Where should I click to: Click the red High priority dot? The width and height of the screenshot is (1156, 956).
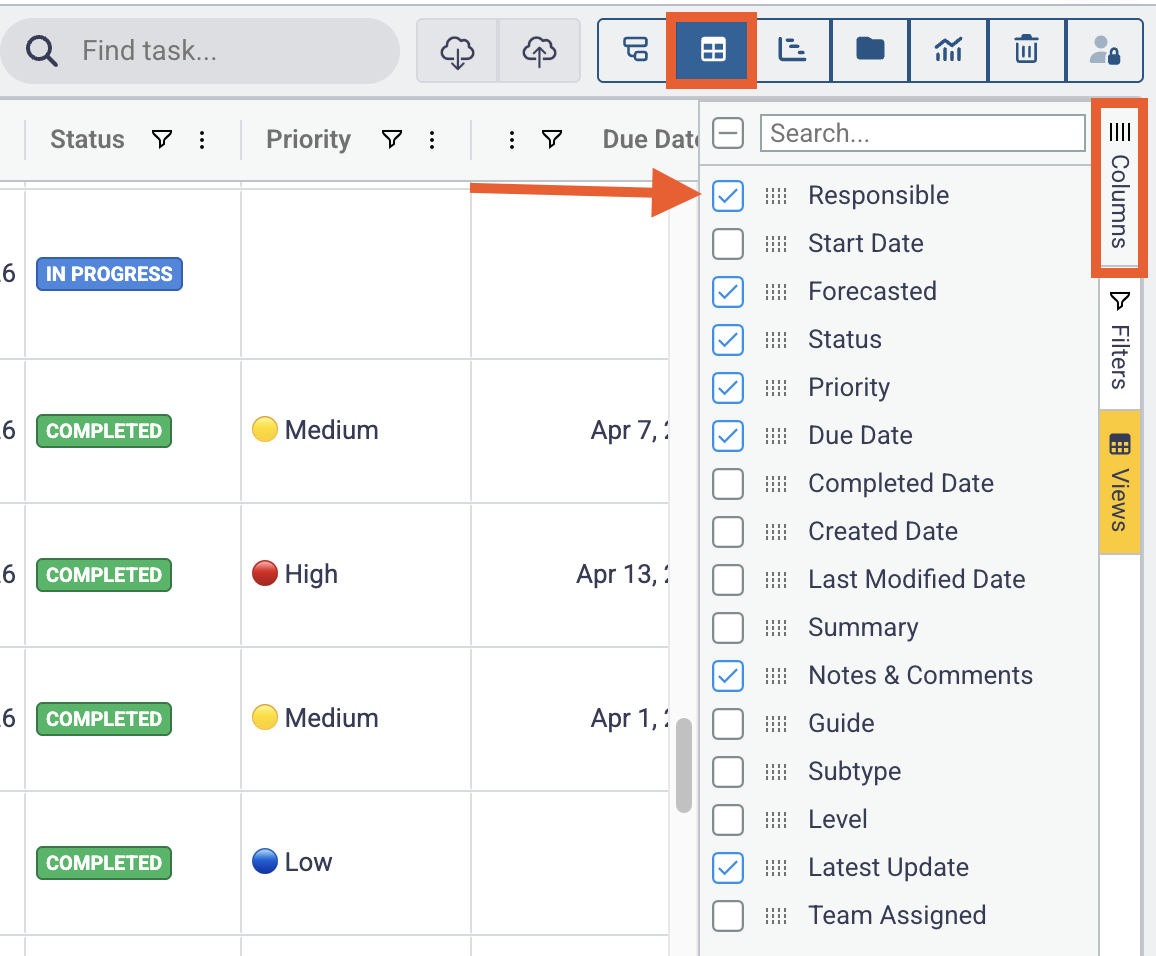265,573
